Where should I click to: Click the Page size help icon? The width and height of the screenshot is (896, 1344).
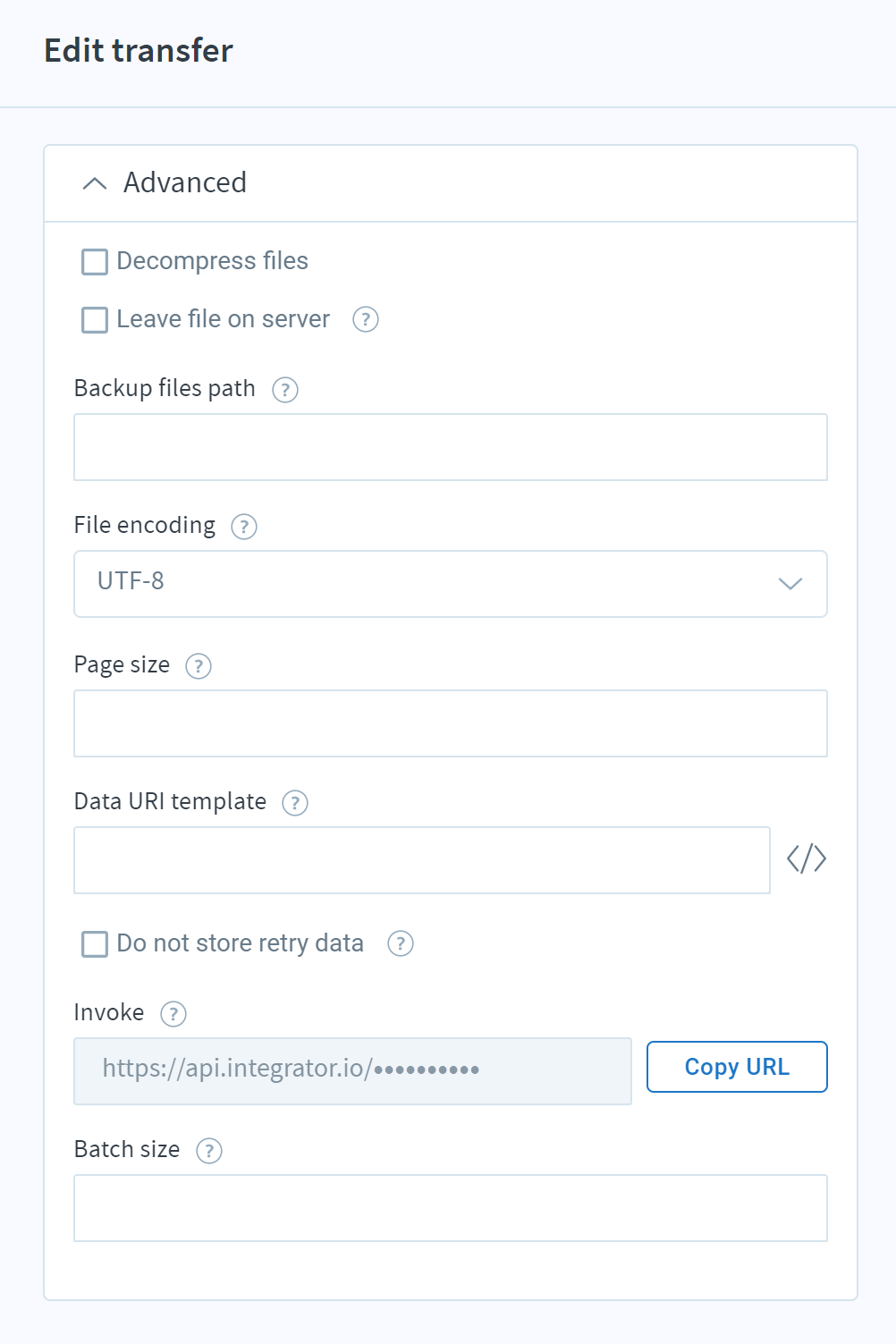point(199,666)
